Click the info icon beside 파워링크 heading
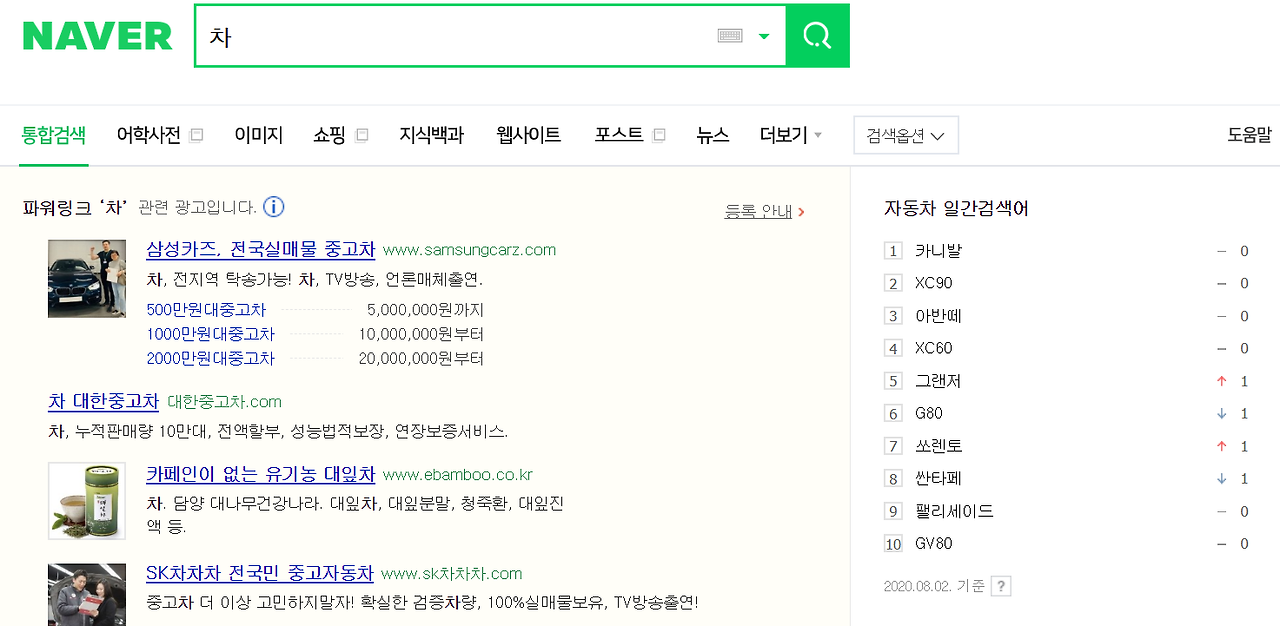 [273, 206]
